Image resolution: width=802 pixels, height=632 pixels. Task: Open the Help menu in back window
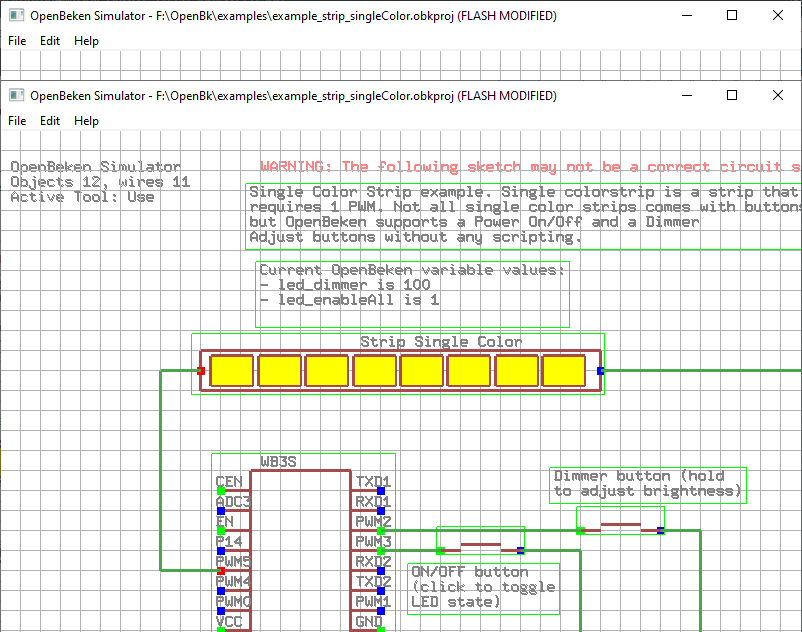tap(86, 41)
